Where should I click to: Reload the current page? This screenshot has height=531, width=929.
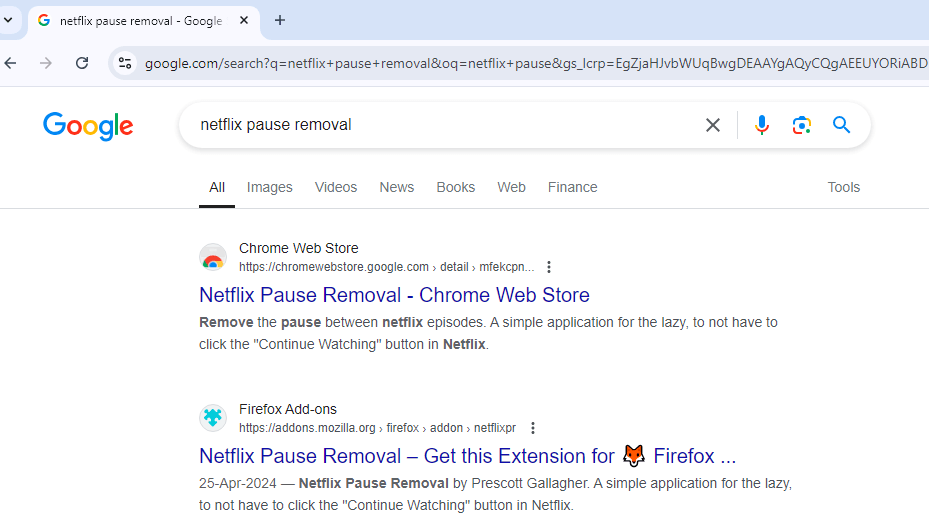click(82, 63)
